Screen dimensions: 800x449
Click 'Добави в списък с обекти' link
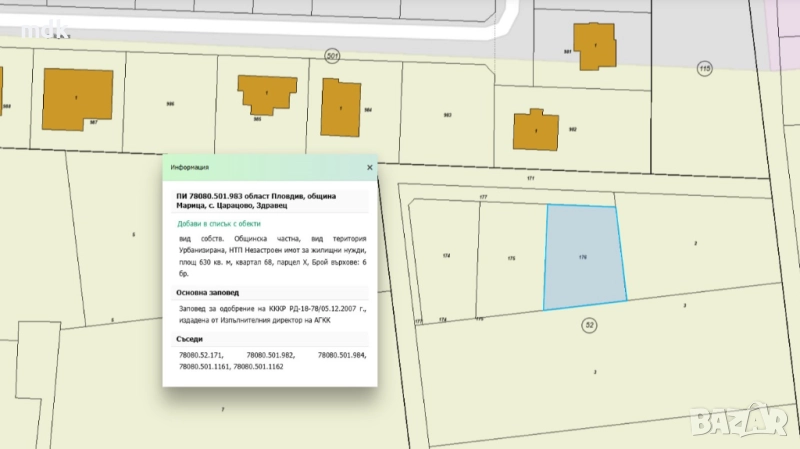click(219, 224)
